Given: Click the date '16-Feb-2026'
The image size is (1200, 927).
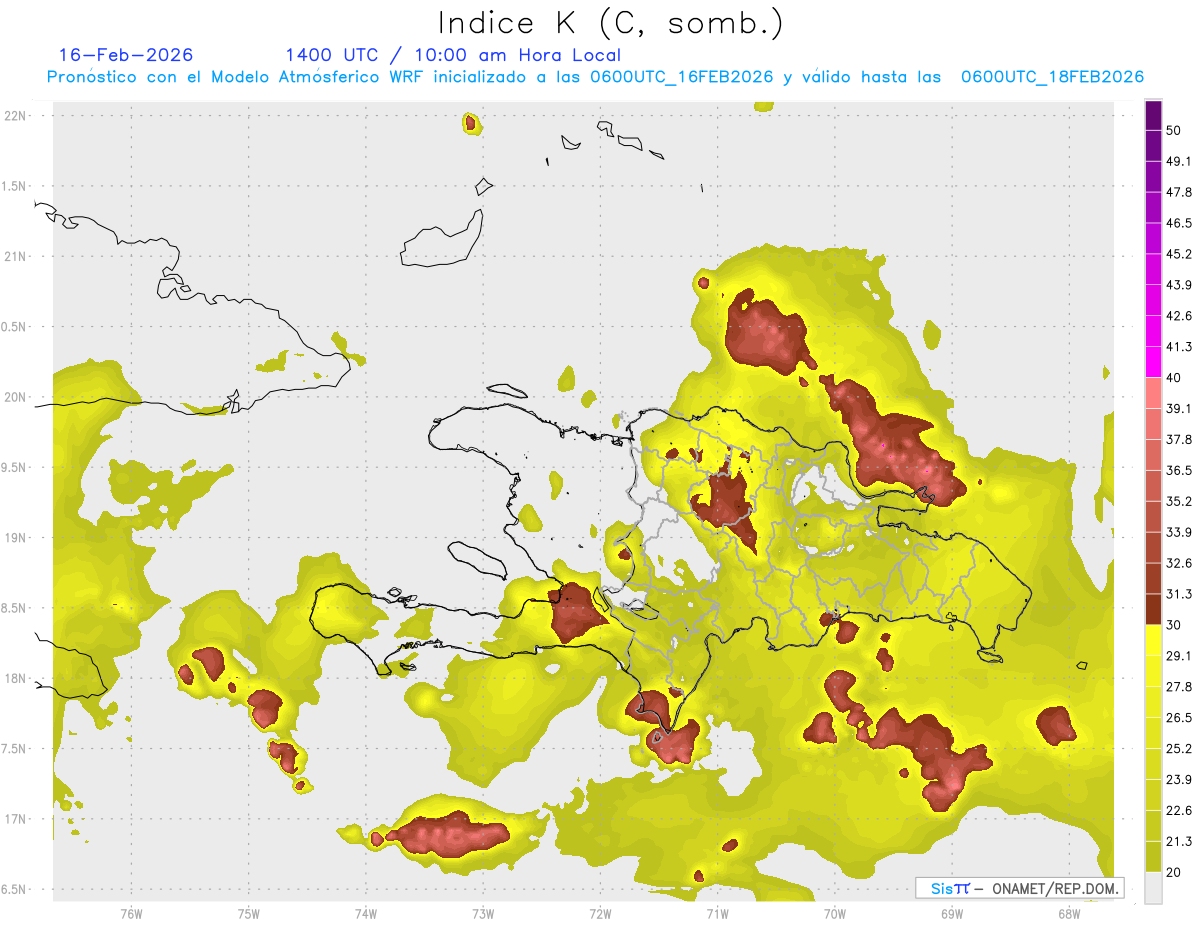Looking at the screenshot, I should click(126, 55).
